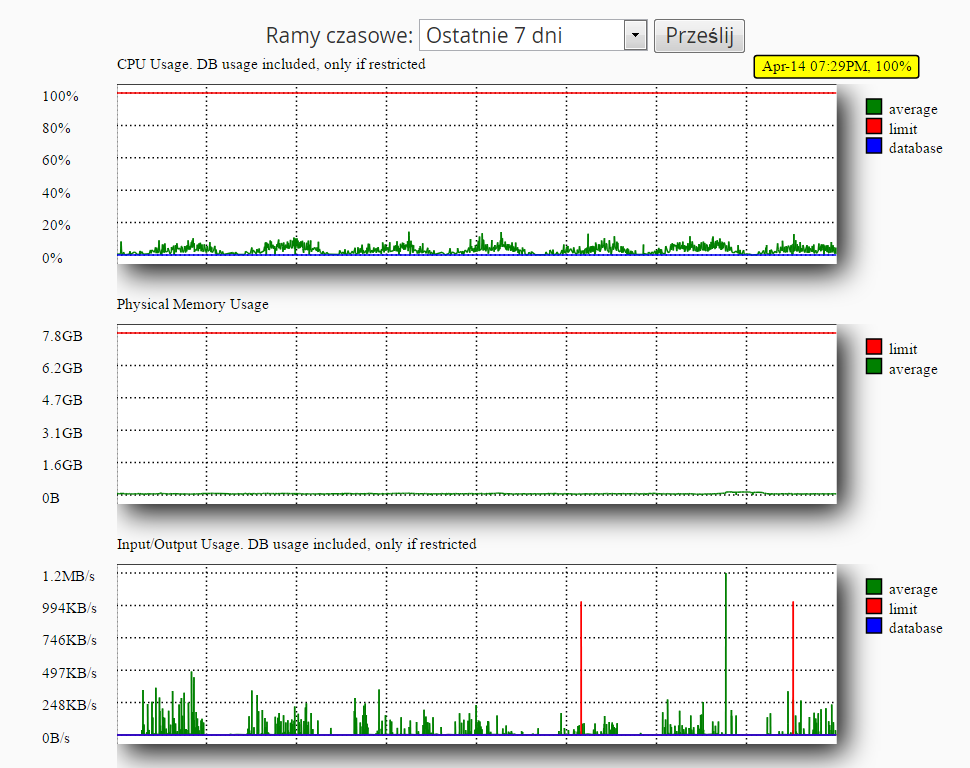The width and height of the screenshot is (970, 768).
Task: Click the green average swatch in Memory legend
Action: [873, 366]
